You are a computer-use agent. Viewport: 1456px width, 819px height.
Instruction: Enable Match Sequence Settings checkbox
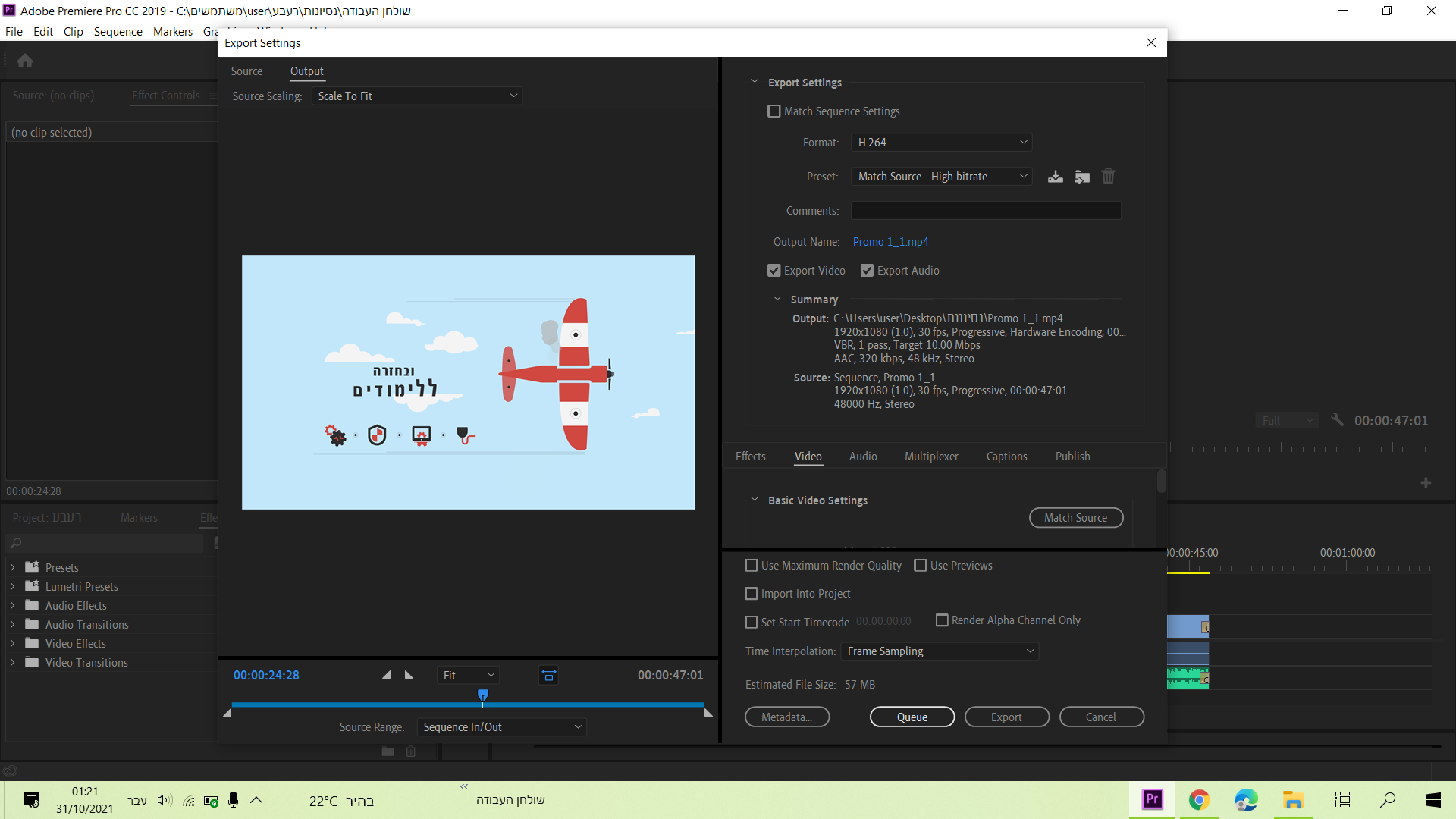774,111
